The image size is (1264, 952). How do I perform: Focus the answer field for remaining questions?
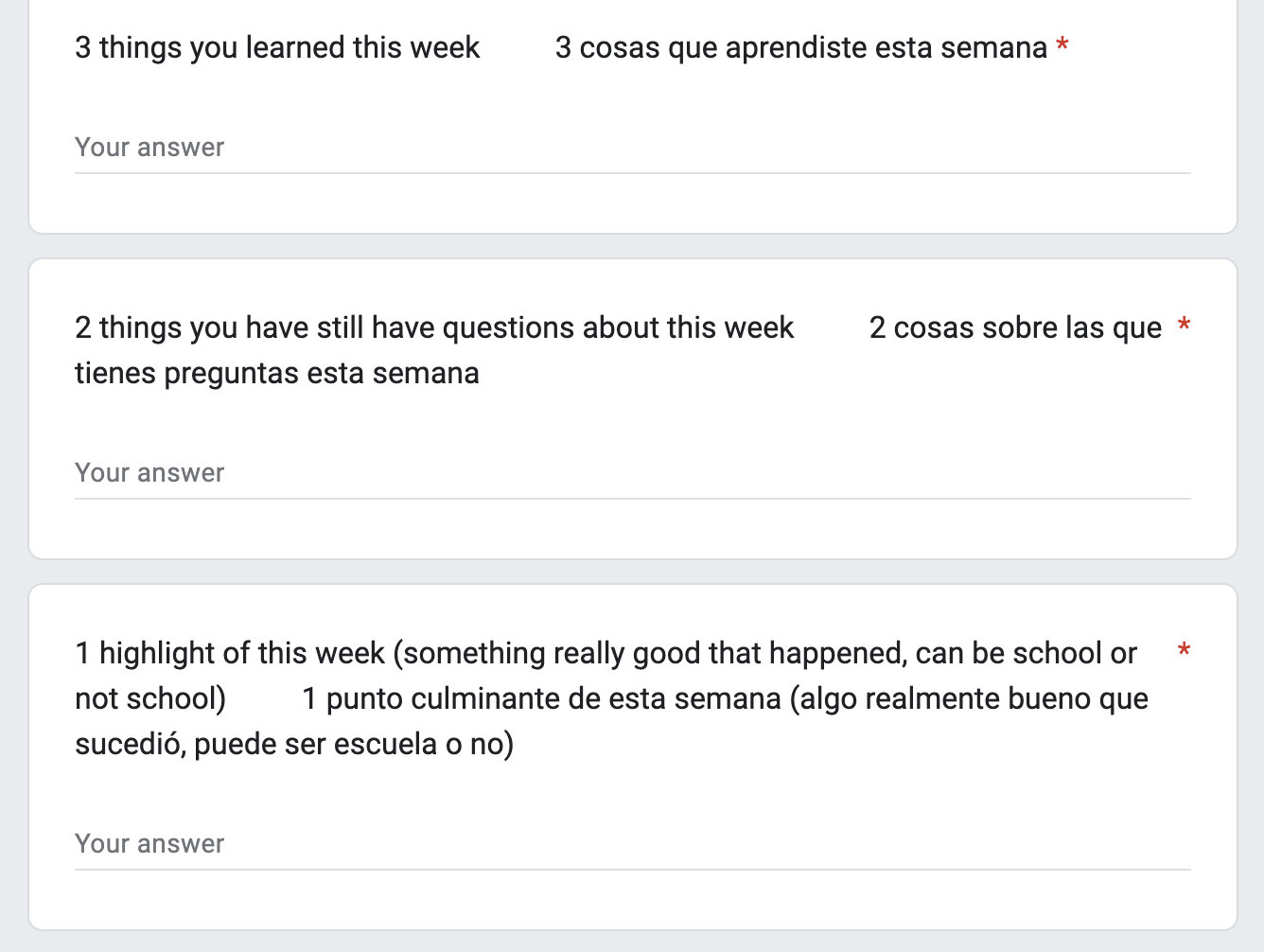coord(632,473)
